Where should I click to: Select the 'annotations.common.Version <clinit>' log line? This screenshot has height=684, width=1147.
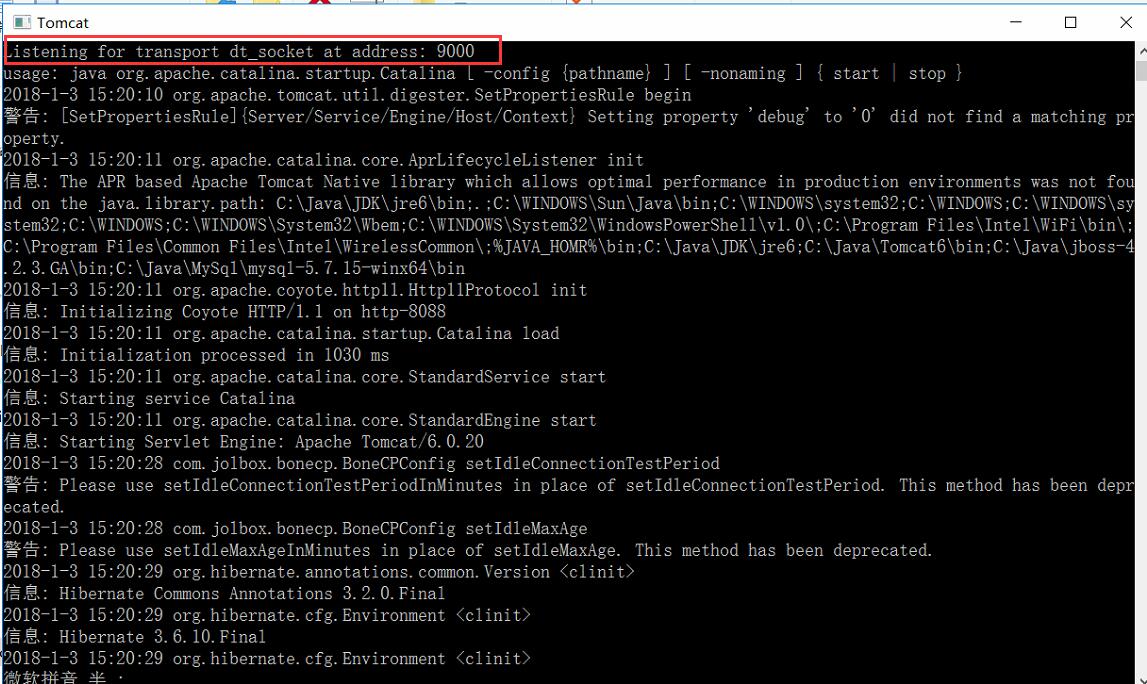click(319, 571)
